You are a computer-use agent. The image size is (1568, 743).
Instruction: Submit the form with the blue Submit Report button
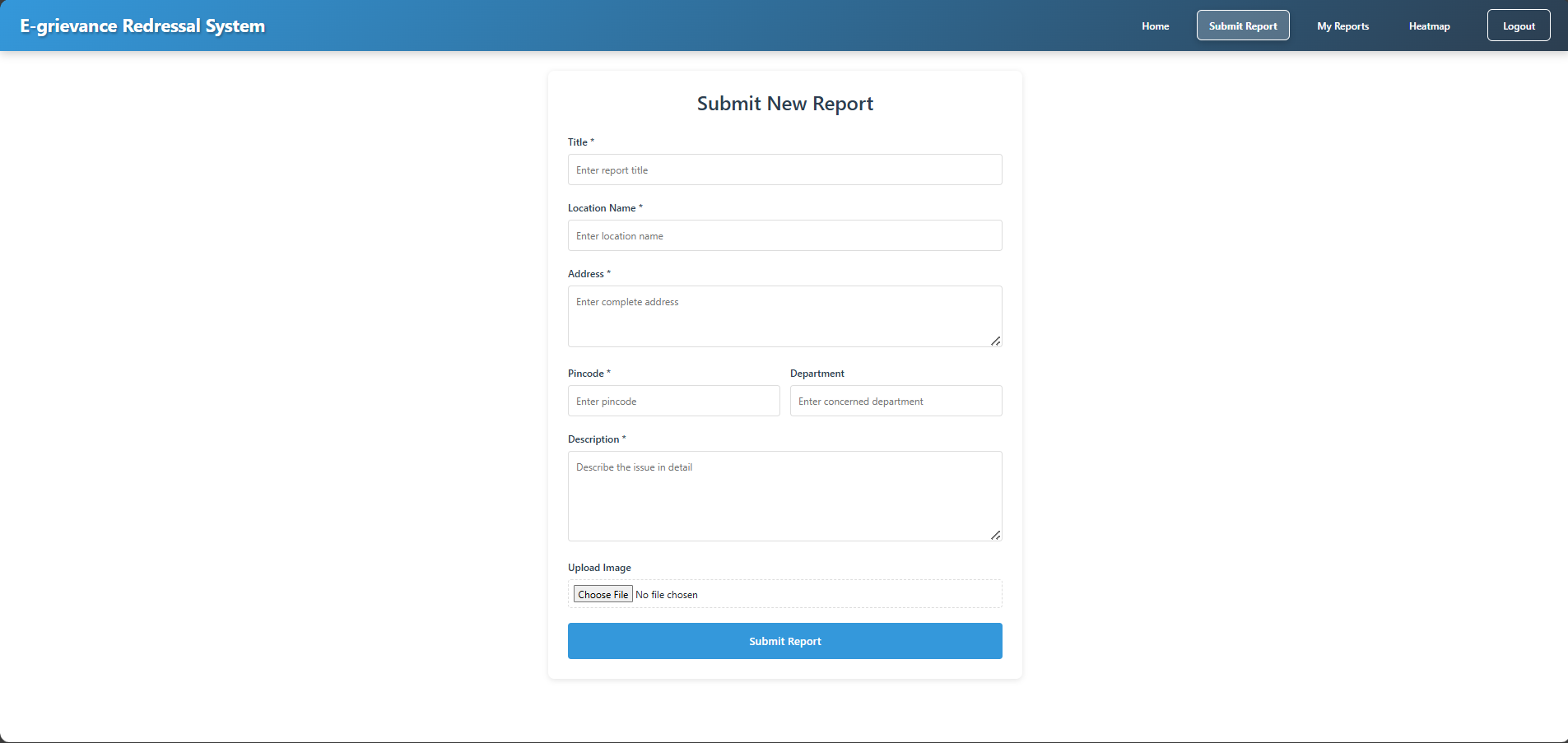(x=784, y=641)
